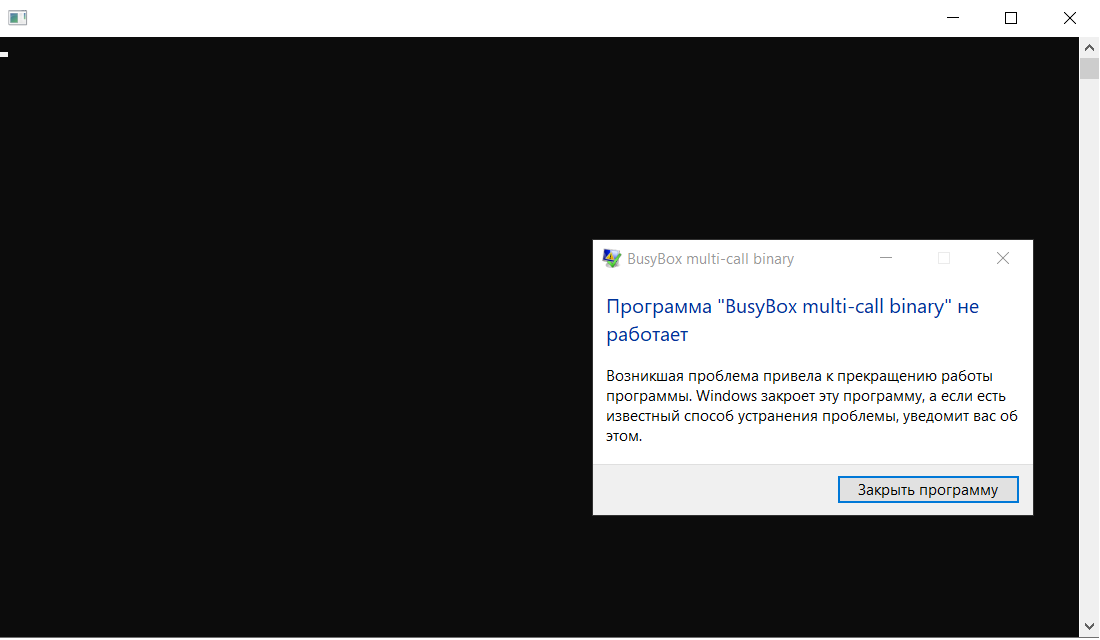
Task: Click the blue heading "Программа BusyBox multi-call binary не работает"
Action: click(792, 320)
